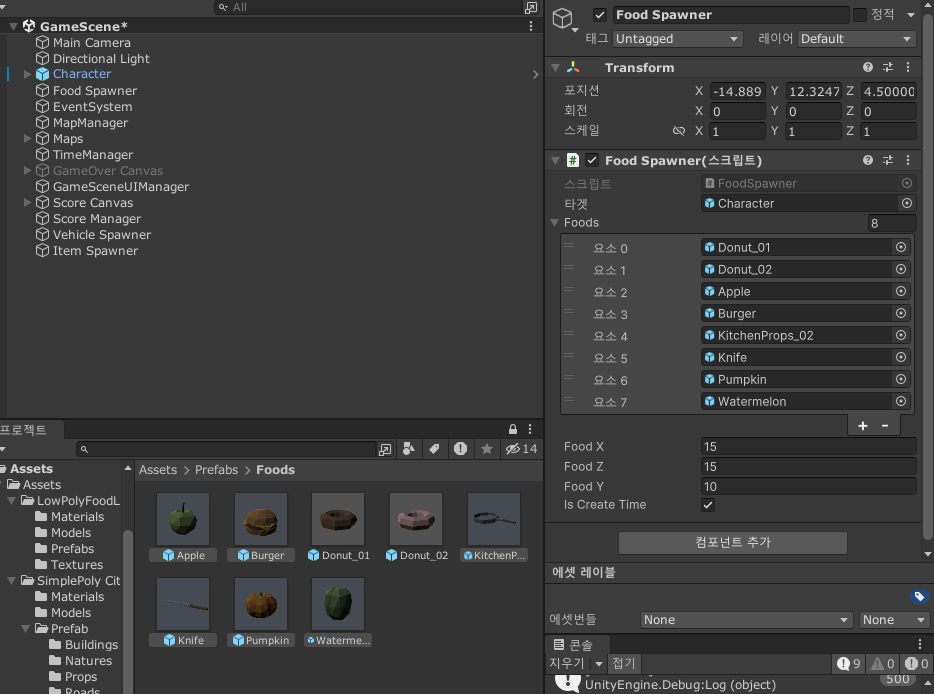Open the Default layer dropdown

[x=856, y=39]
